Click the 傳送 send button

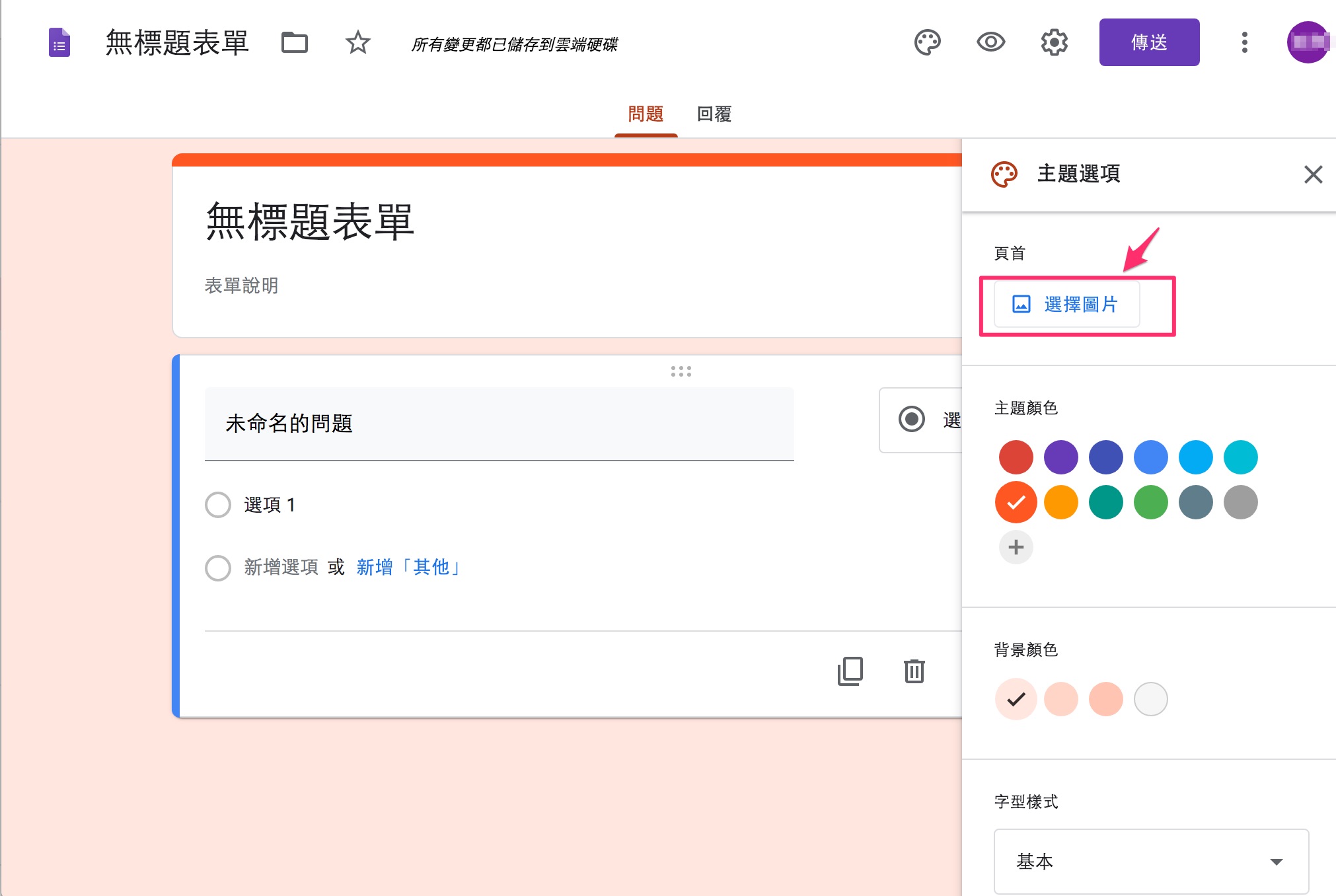1149,42
